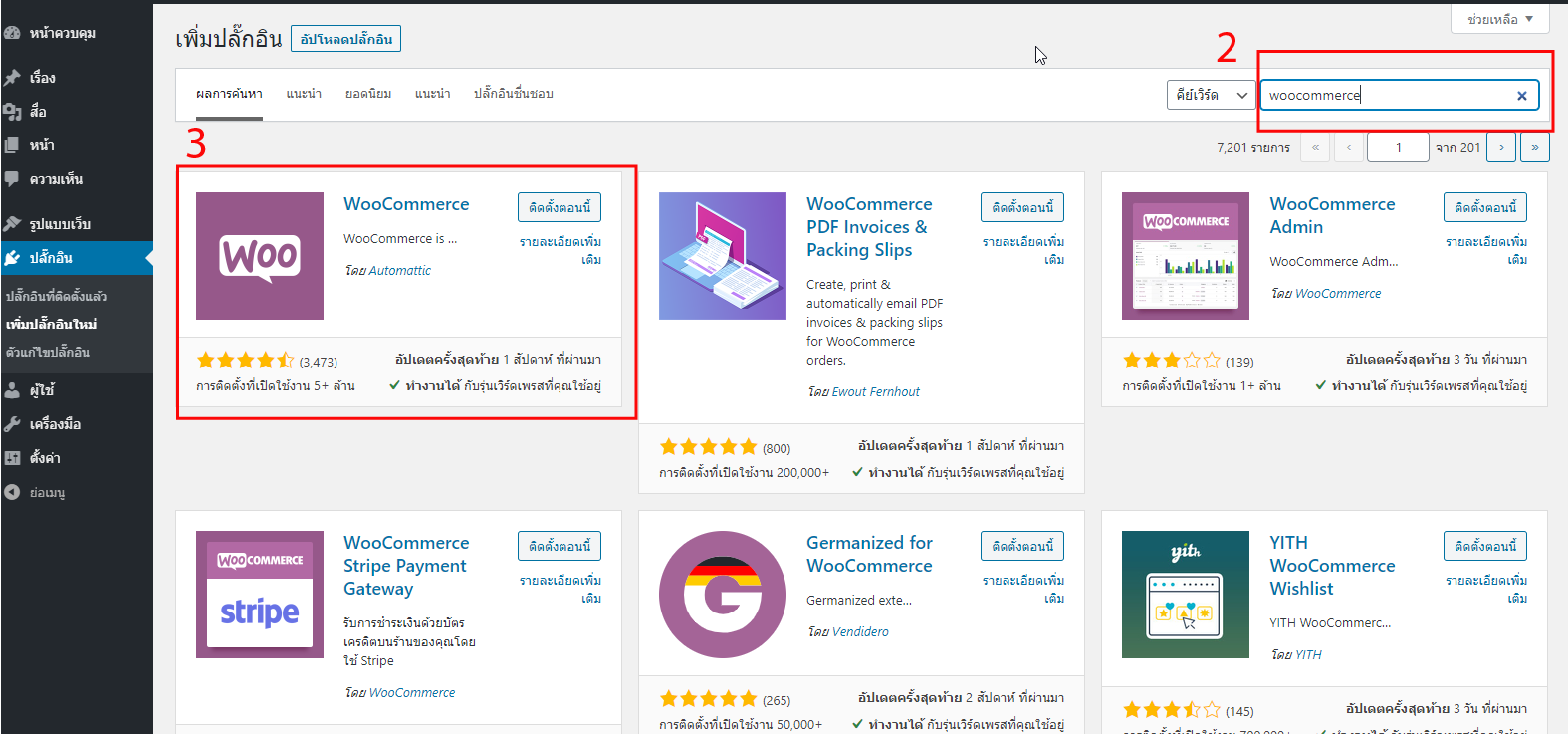This screenshot has height=735, width=1568.
Task: Click author link Vendidero
Action: tap(861, 632)
